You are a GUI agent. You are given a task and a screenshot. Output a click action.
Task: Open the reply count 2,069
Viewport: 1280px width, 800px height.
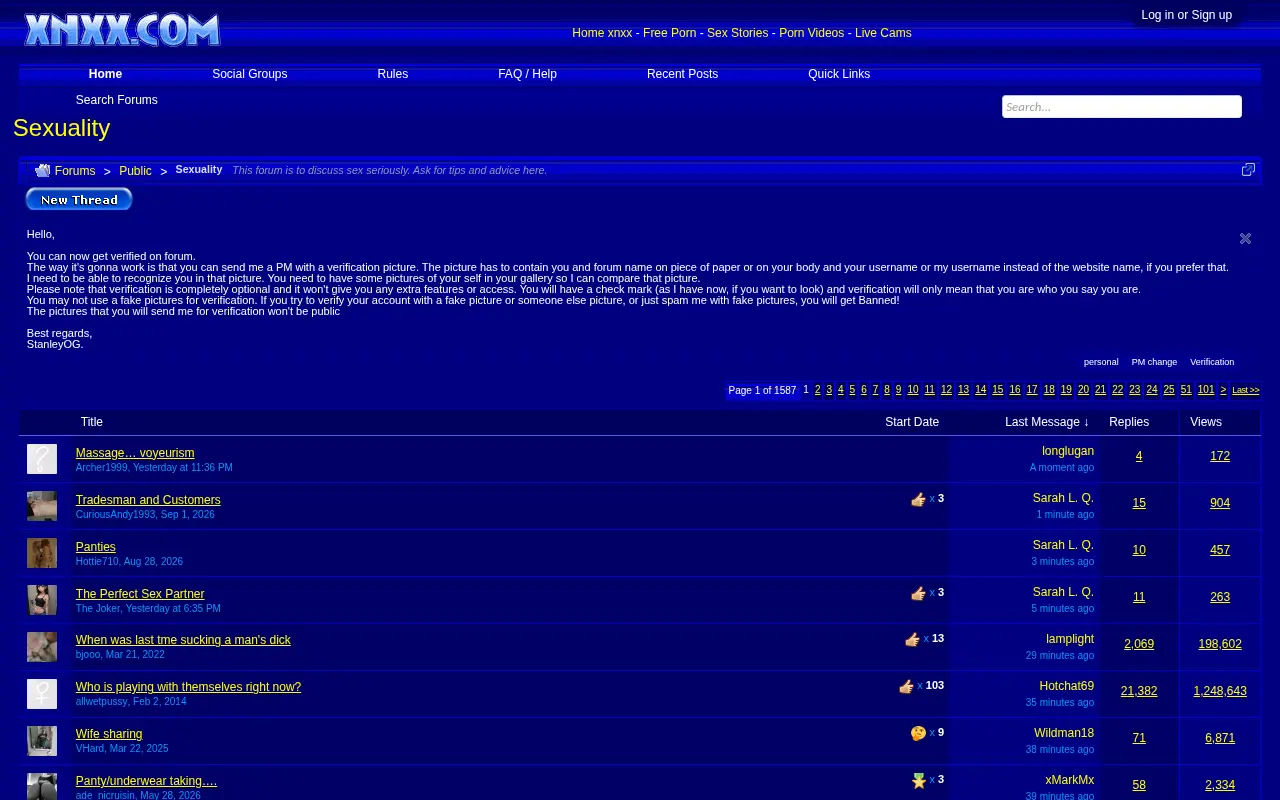[1139, 644]
